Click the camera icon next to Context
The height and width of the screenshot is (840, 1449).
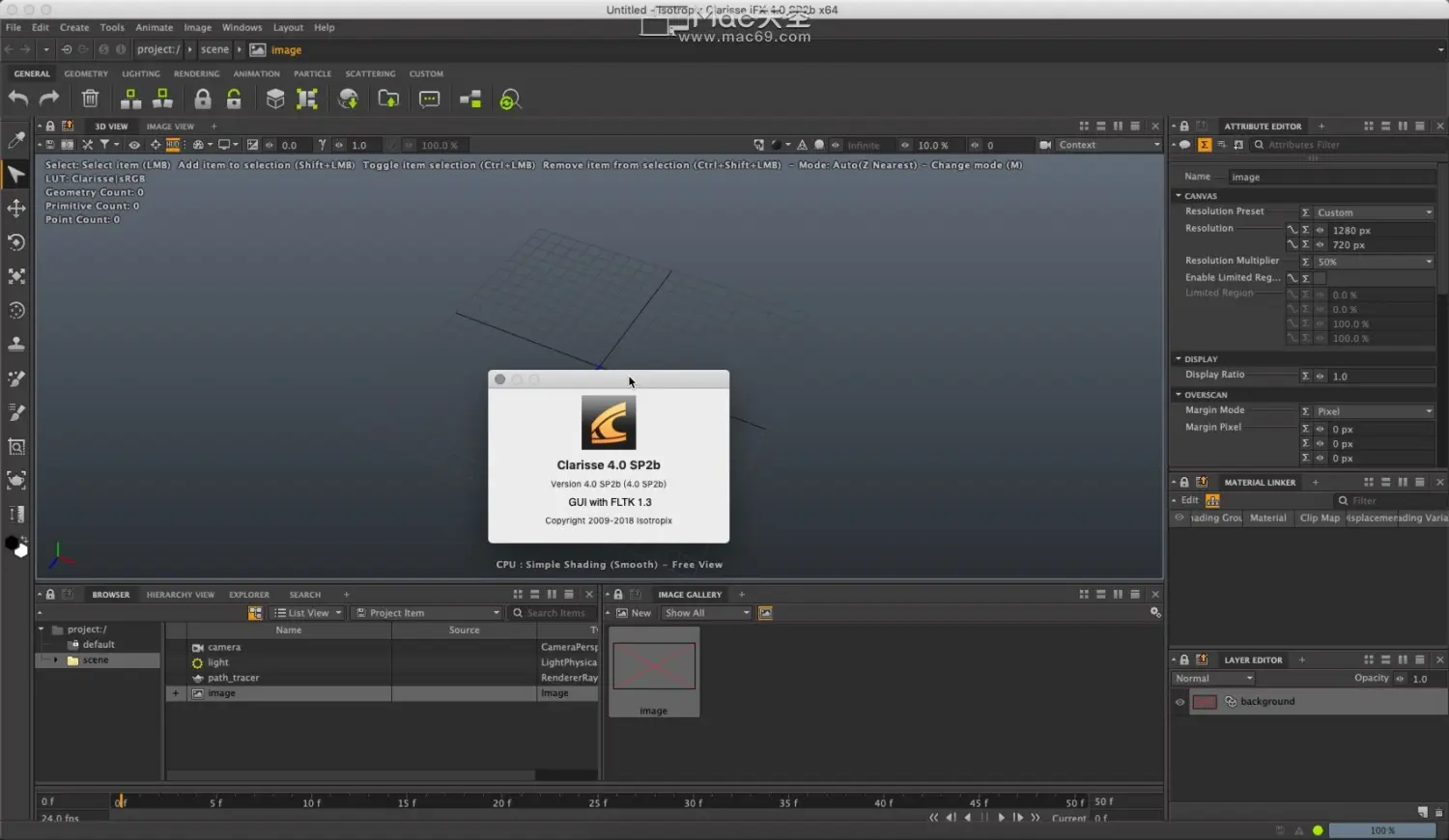1045,145
